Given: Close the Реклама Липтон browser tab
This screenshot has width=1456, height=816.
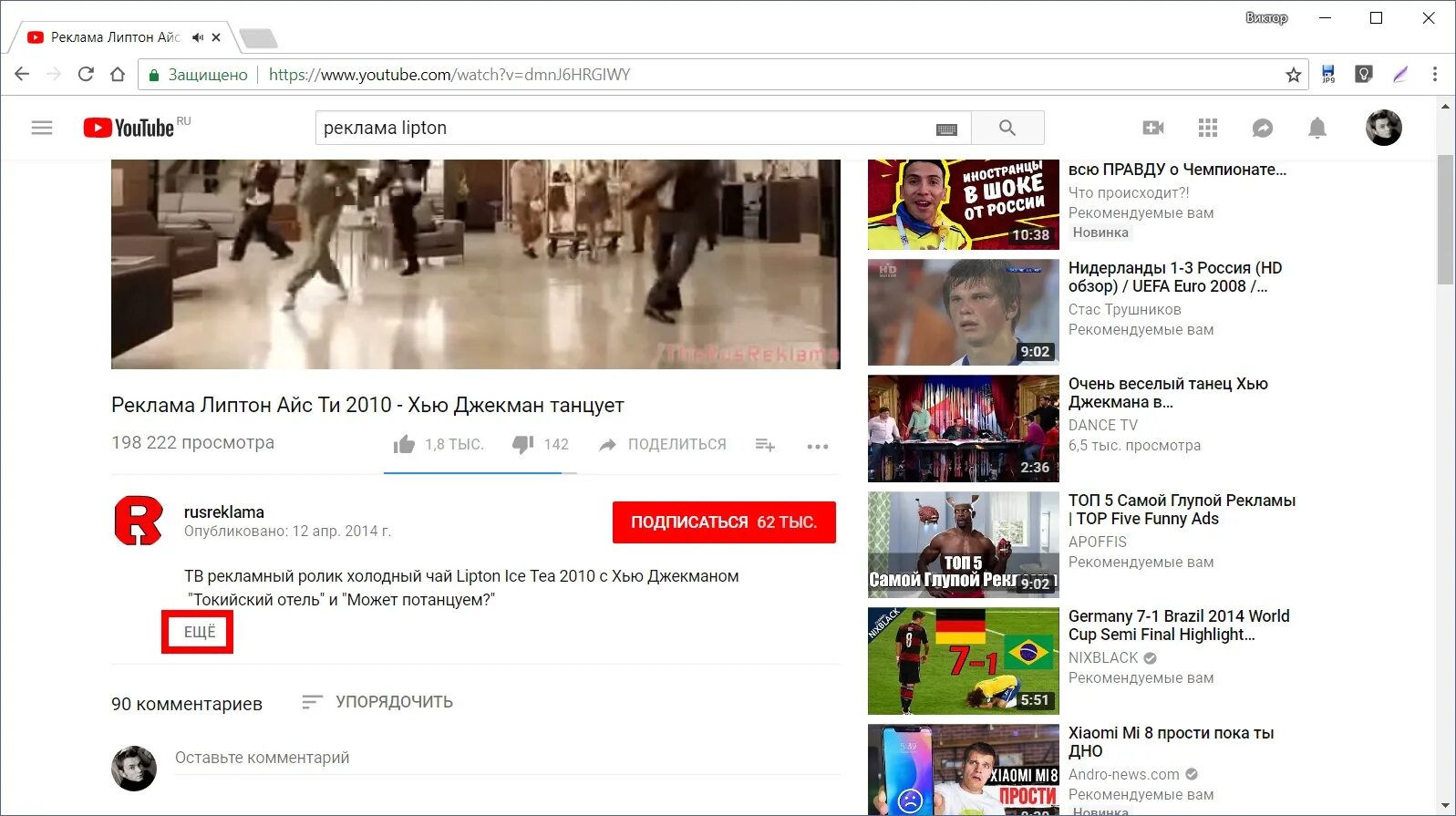Looking at the screenshot, I should pos(216,37).
